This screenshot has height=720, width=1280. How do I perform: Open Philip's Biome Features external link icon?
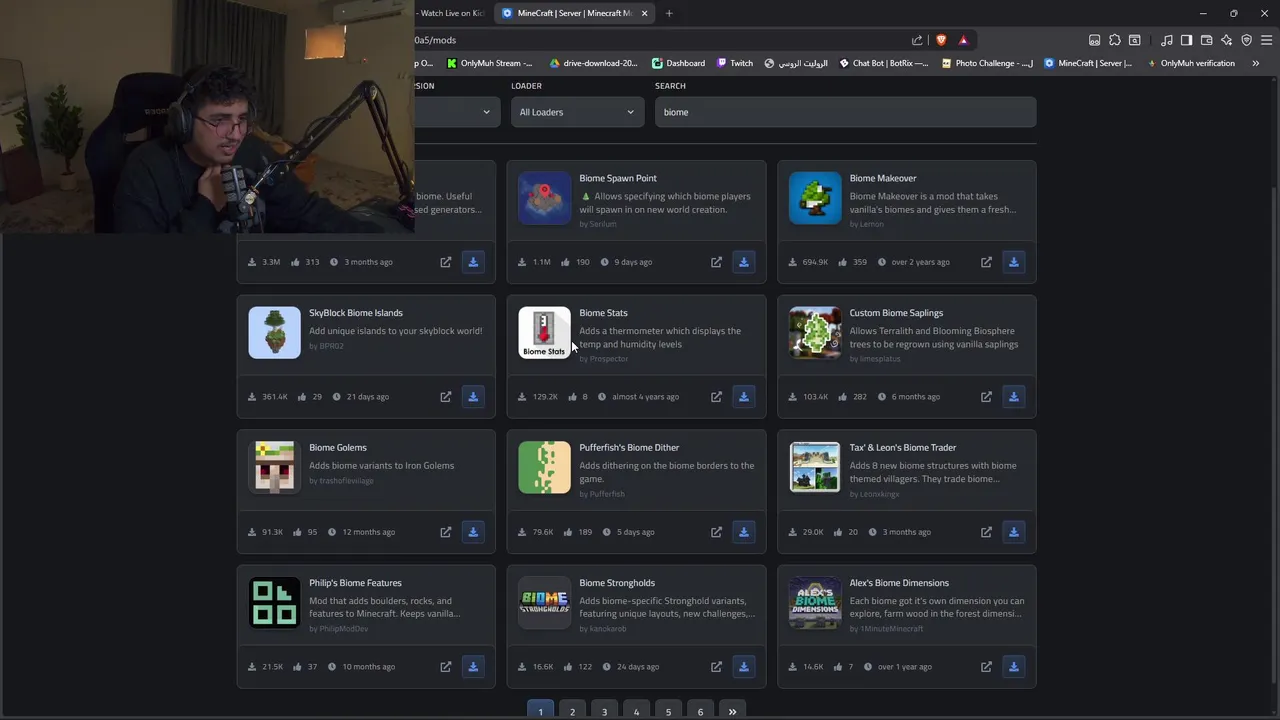pyautogui.click(x=446, y=667)
